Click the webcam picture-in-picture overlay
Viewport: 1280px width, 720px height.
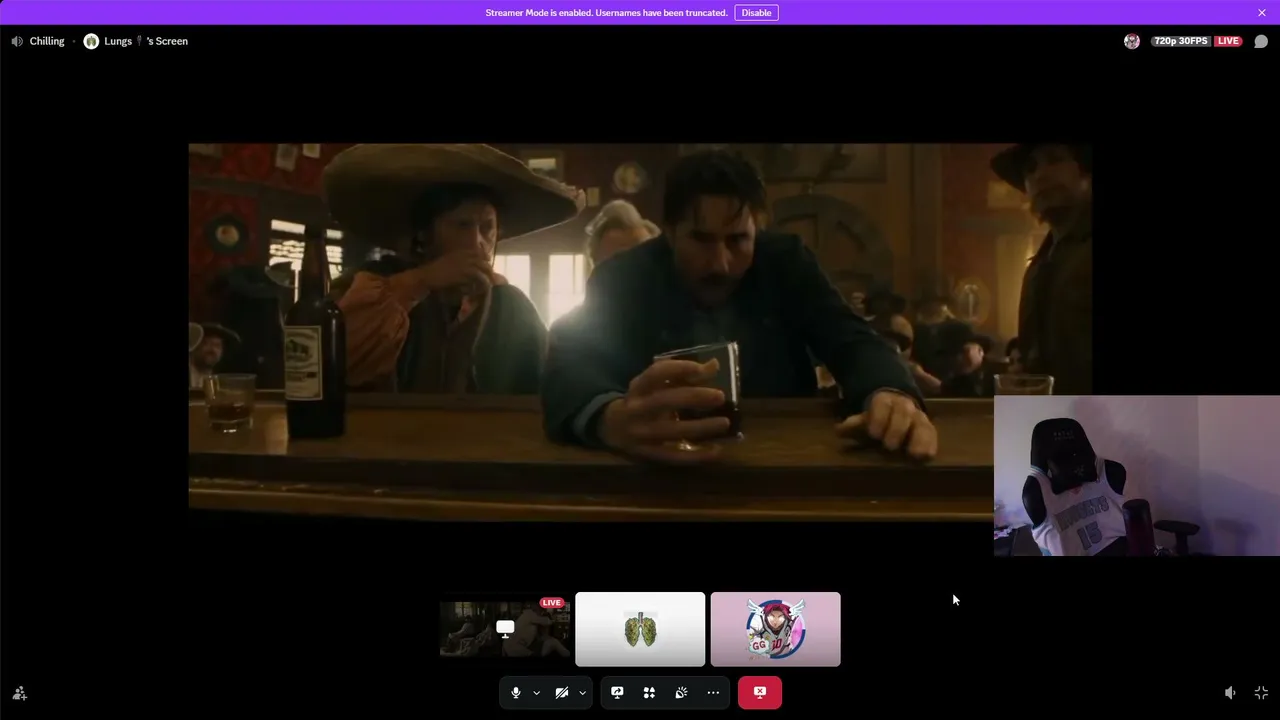pos(1137,475)
